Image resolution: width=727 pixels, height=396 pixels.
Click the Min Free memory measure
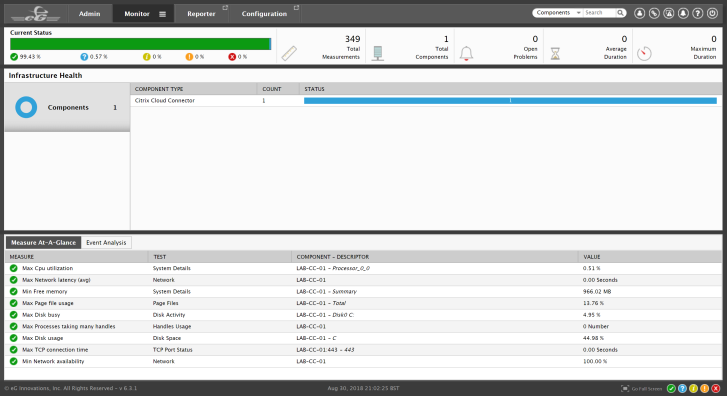[x=45, y=291]
